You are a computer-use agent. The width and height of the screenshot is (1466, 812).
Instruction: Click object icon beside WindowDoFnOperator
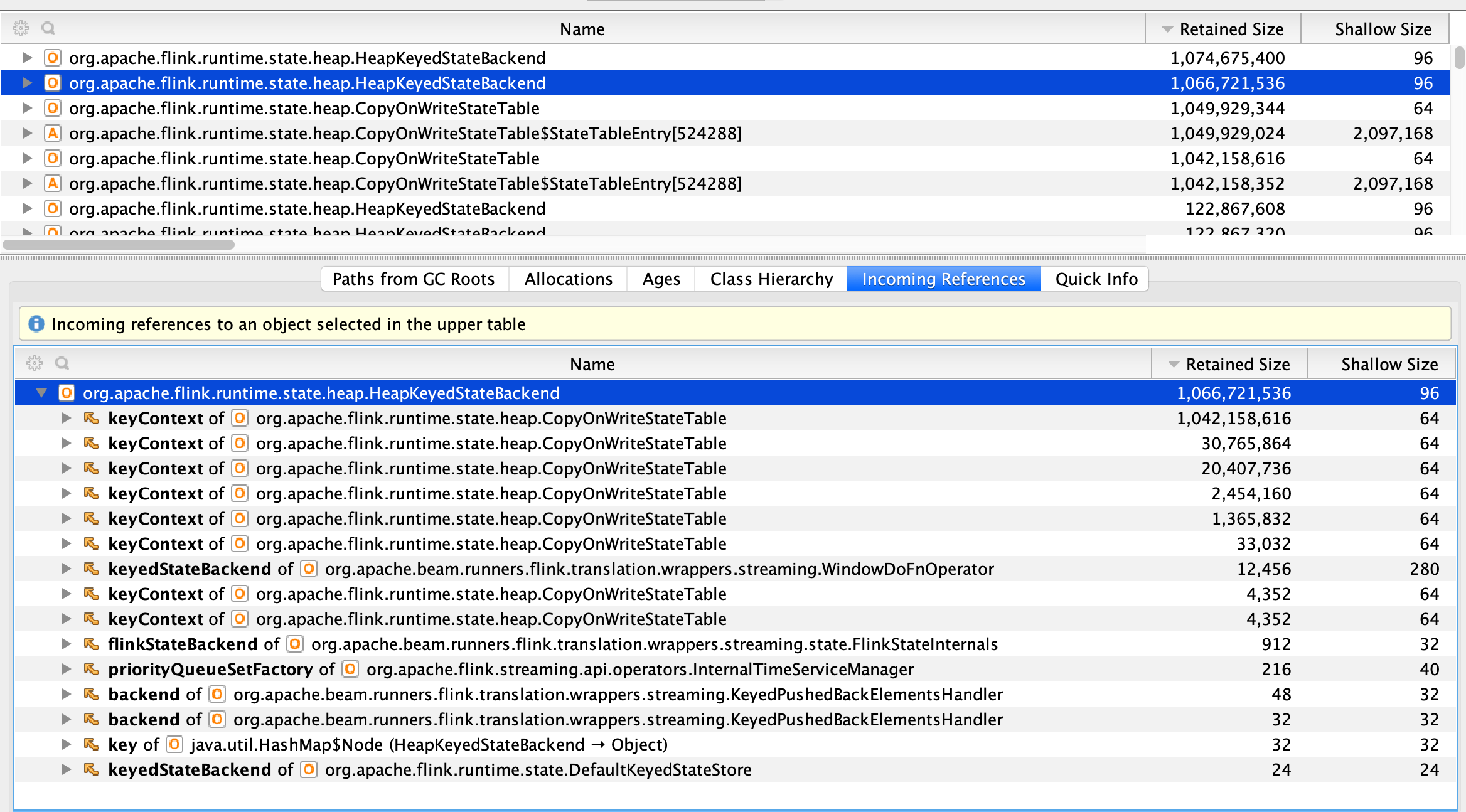coord(308,569)
